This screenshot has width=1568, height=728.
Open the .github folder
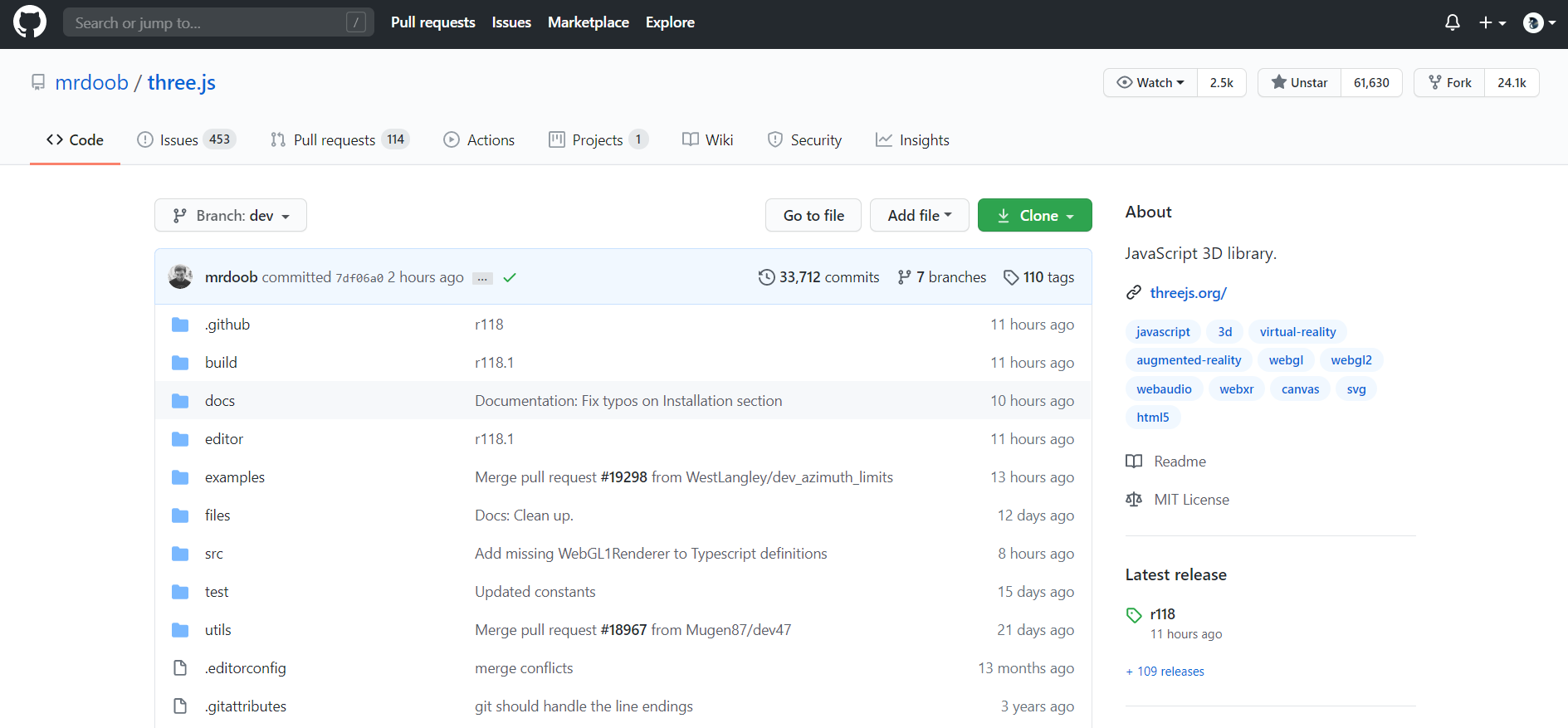coord(227,324)
